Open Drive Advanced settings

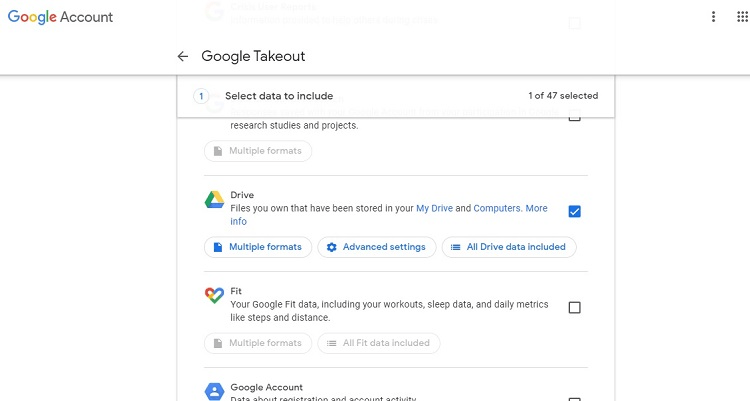click(x=377, y=247)
